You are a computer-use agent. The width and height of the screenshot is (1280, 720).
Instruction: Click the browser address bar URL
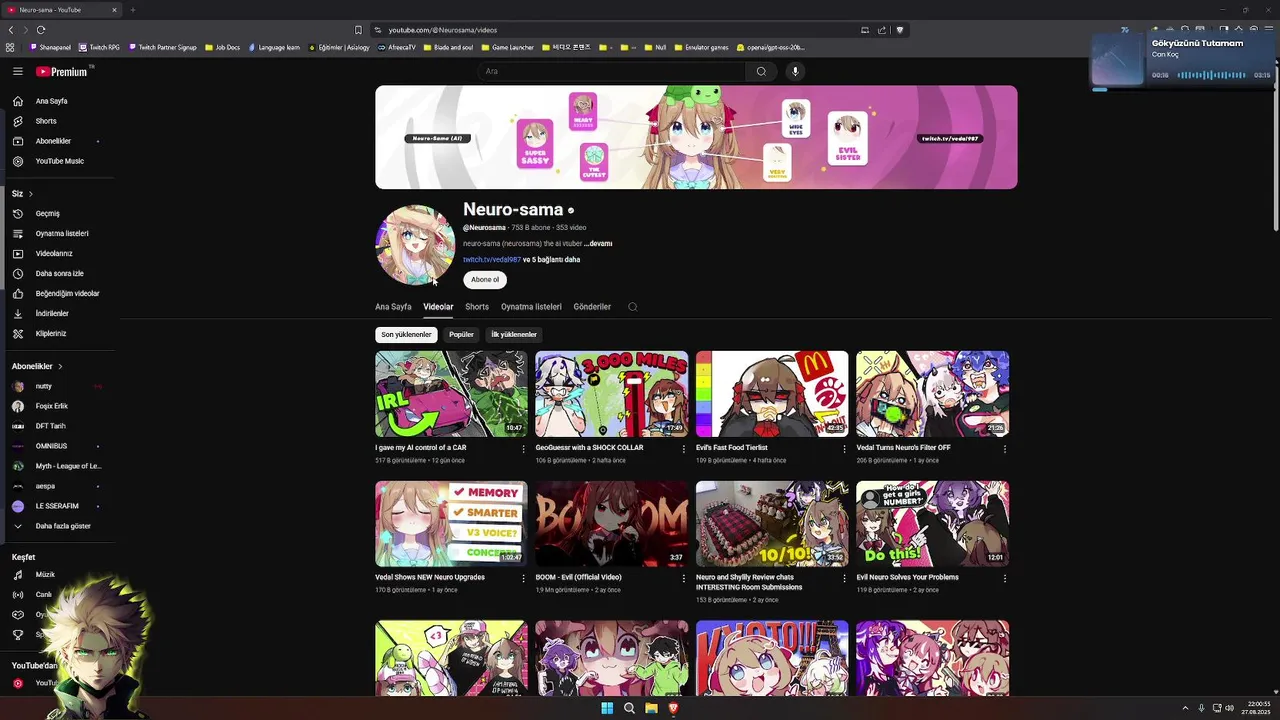point(443,30)
